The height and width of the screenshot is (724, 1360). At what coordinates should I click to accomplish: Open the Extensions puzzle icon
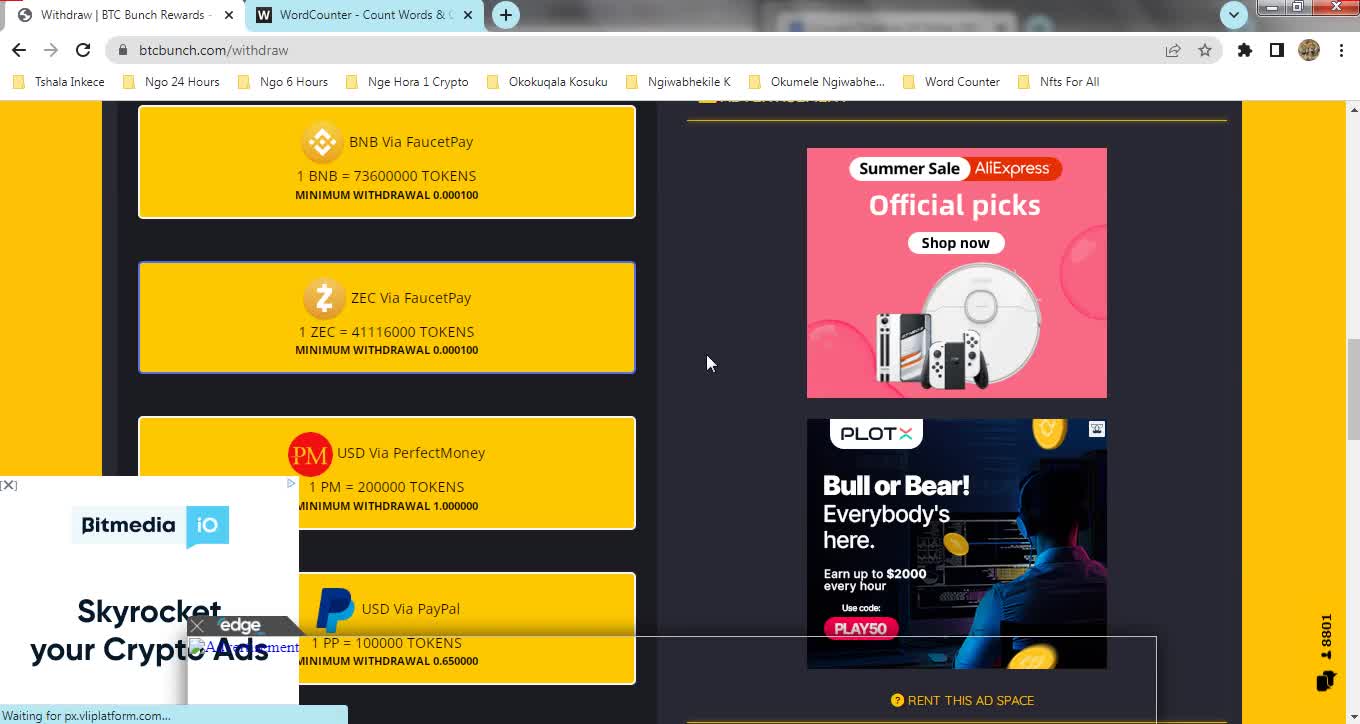point(1245,50)
